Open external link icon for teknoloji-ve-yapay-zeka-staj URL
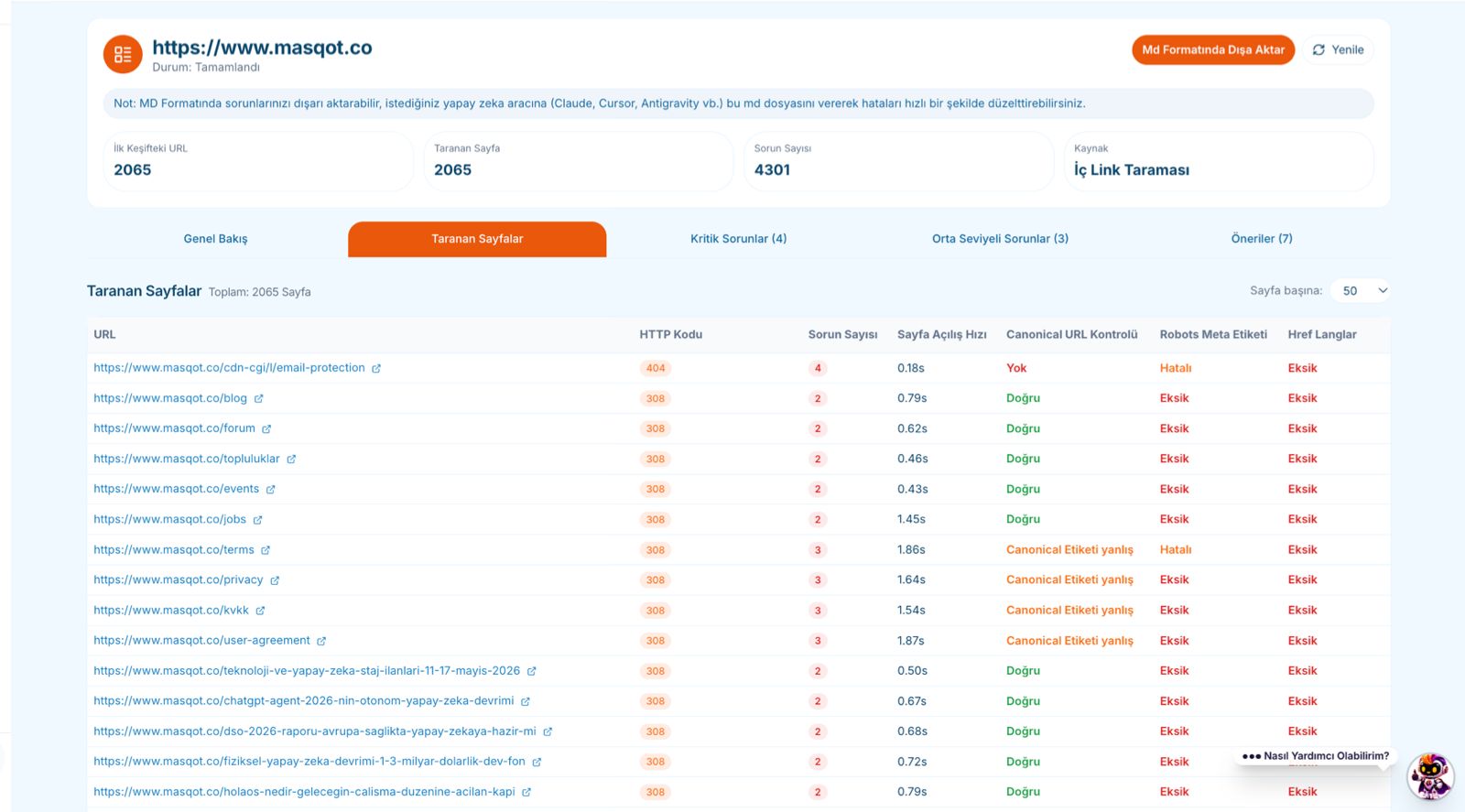 coord(531,671)
